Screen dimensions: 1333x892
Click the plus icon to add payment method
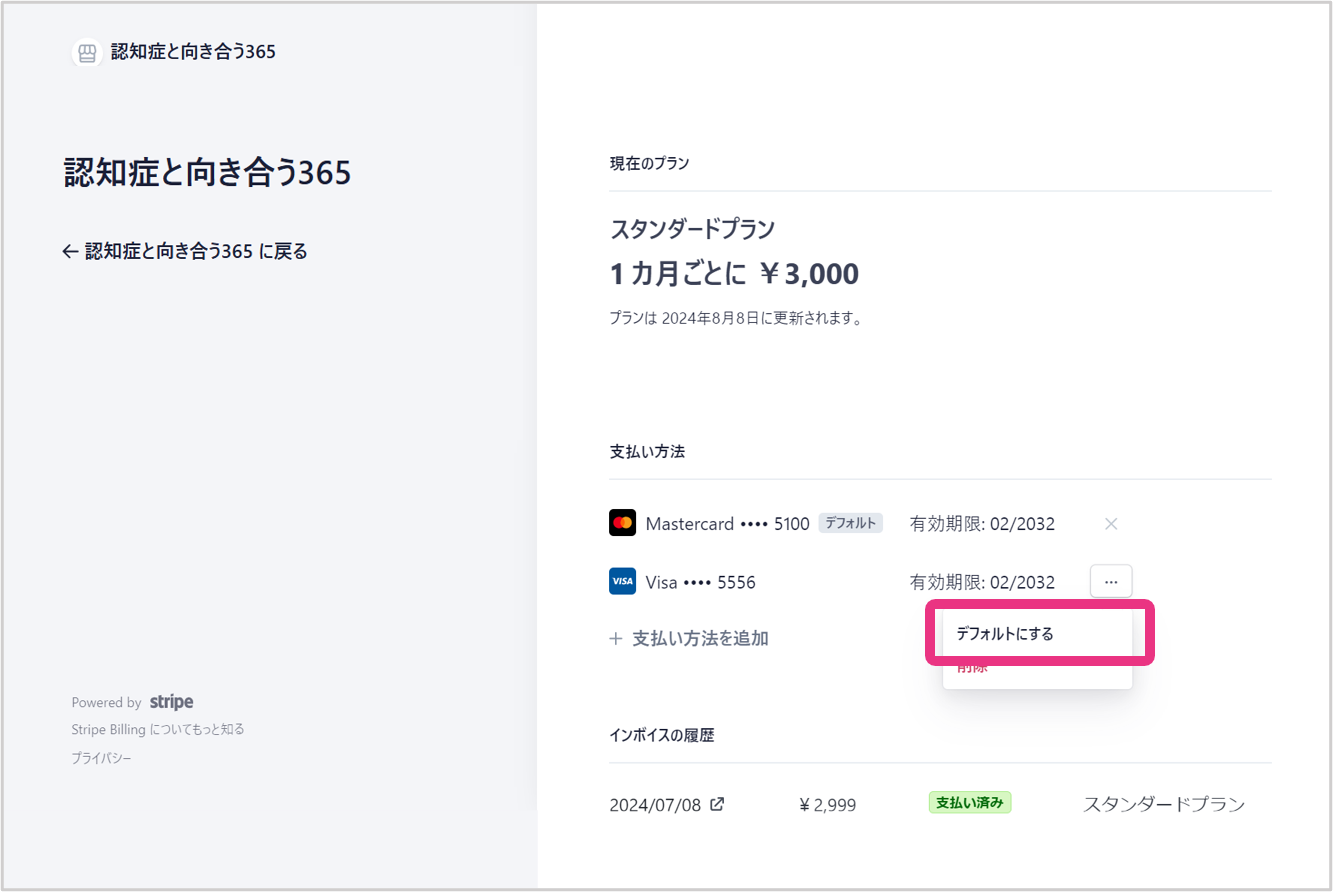(x=616, y=639)
